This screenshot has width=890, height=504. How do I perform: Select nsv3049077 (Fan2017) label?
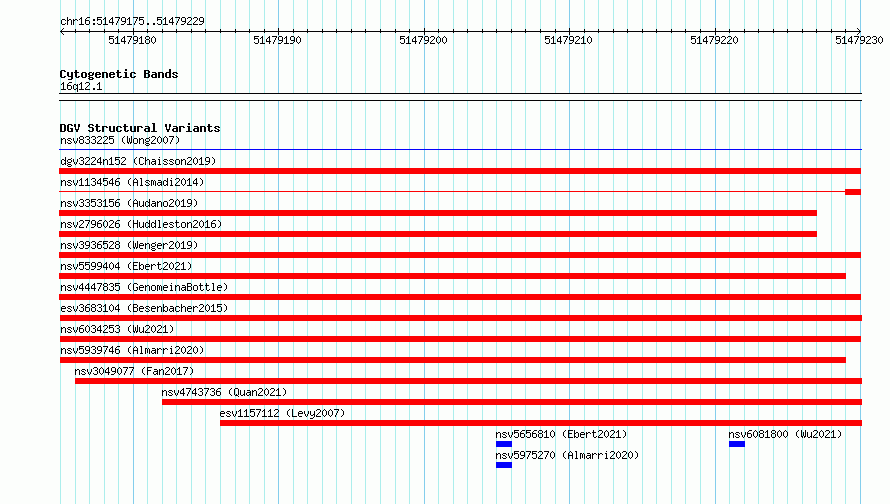tap(134, 371)
